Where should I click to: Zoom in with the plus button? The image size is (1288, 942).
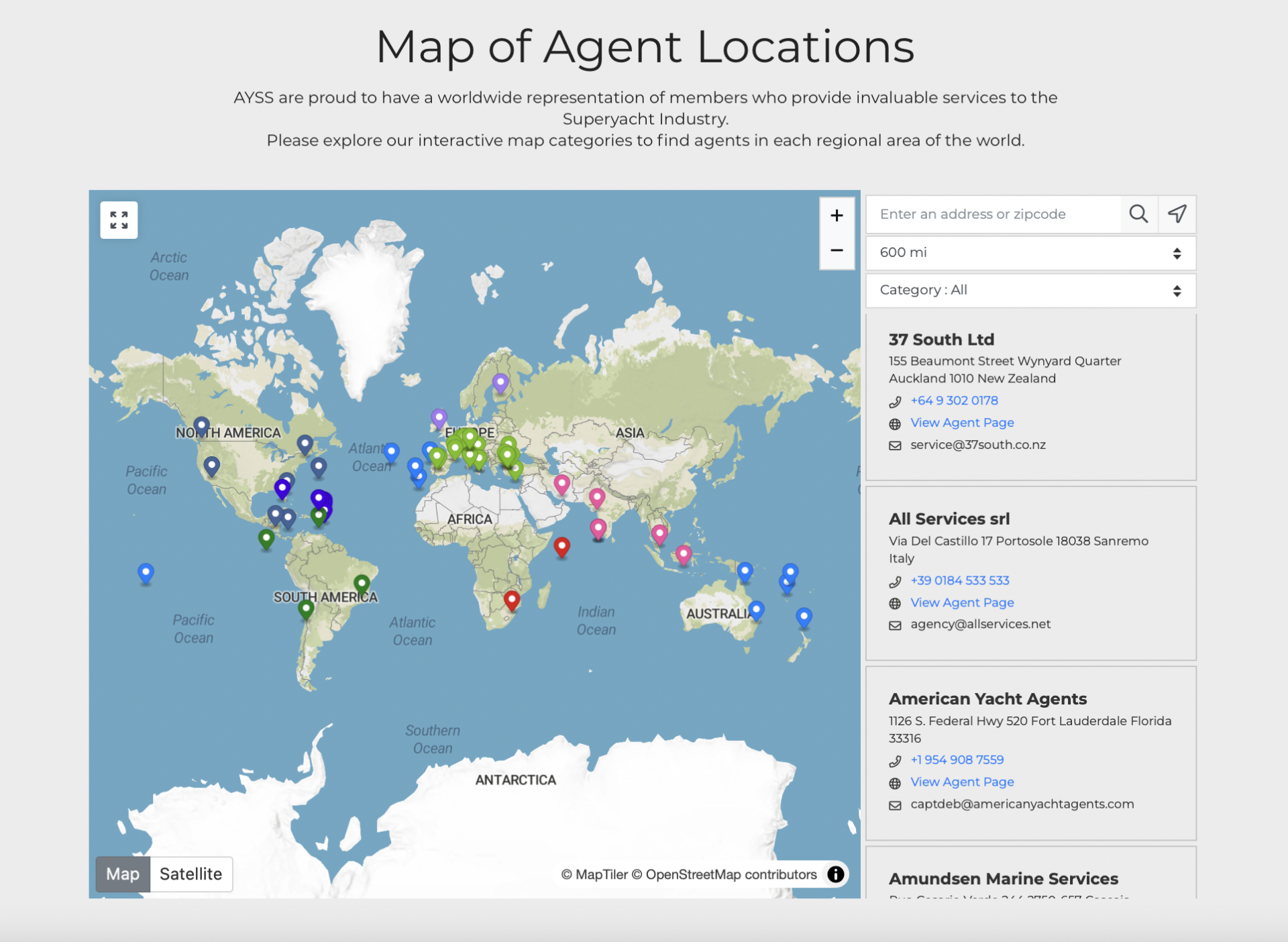pyautogui.click(x=836, y=215)
